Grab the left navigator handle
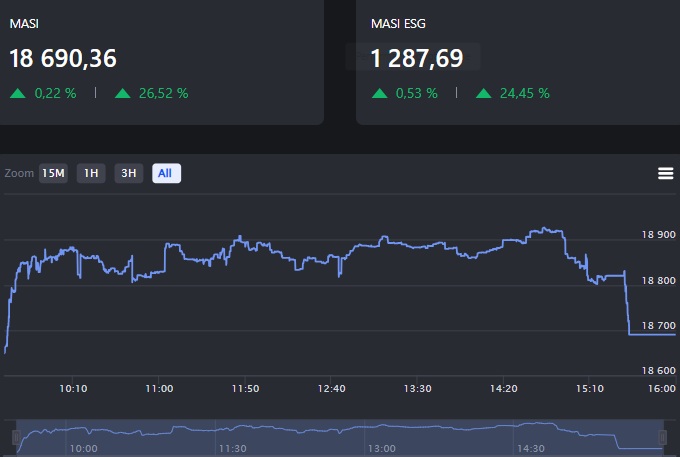This screenshot has height=457, width=680. click(x=15, y=437)
